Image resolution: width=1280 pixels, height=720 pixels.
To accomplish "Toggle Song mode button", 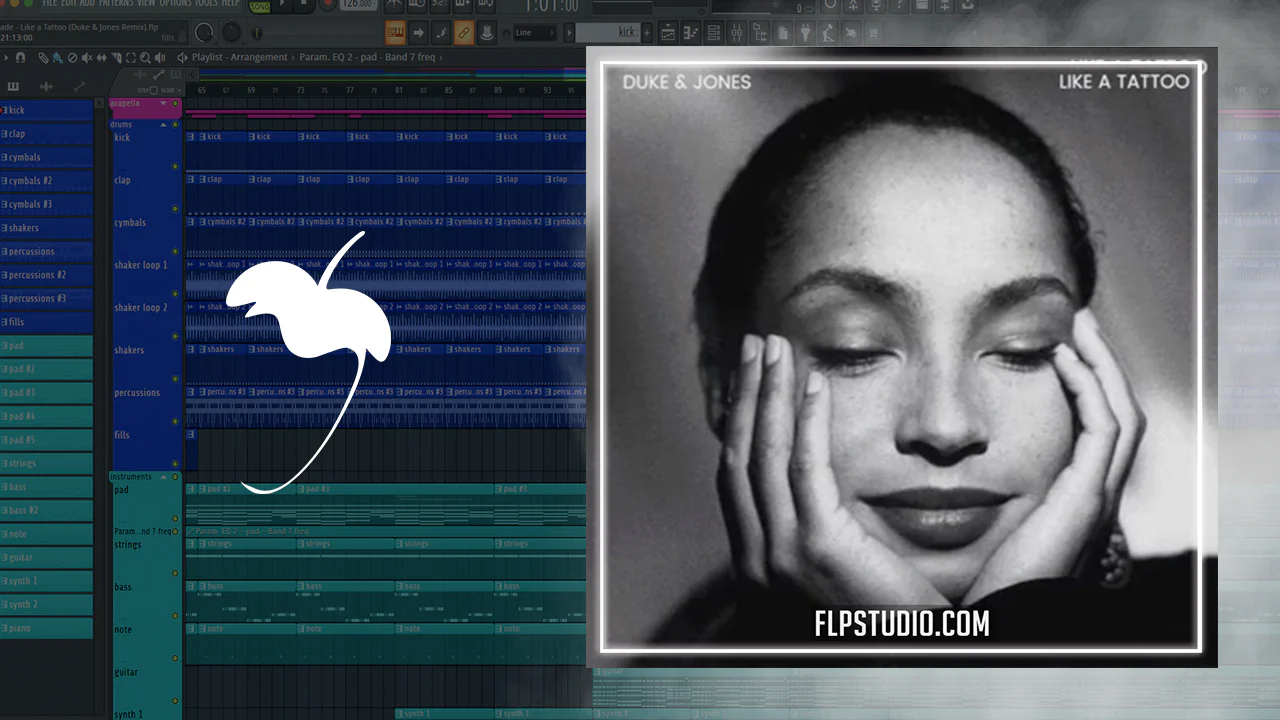I will click(260, 6).
